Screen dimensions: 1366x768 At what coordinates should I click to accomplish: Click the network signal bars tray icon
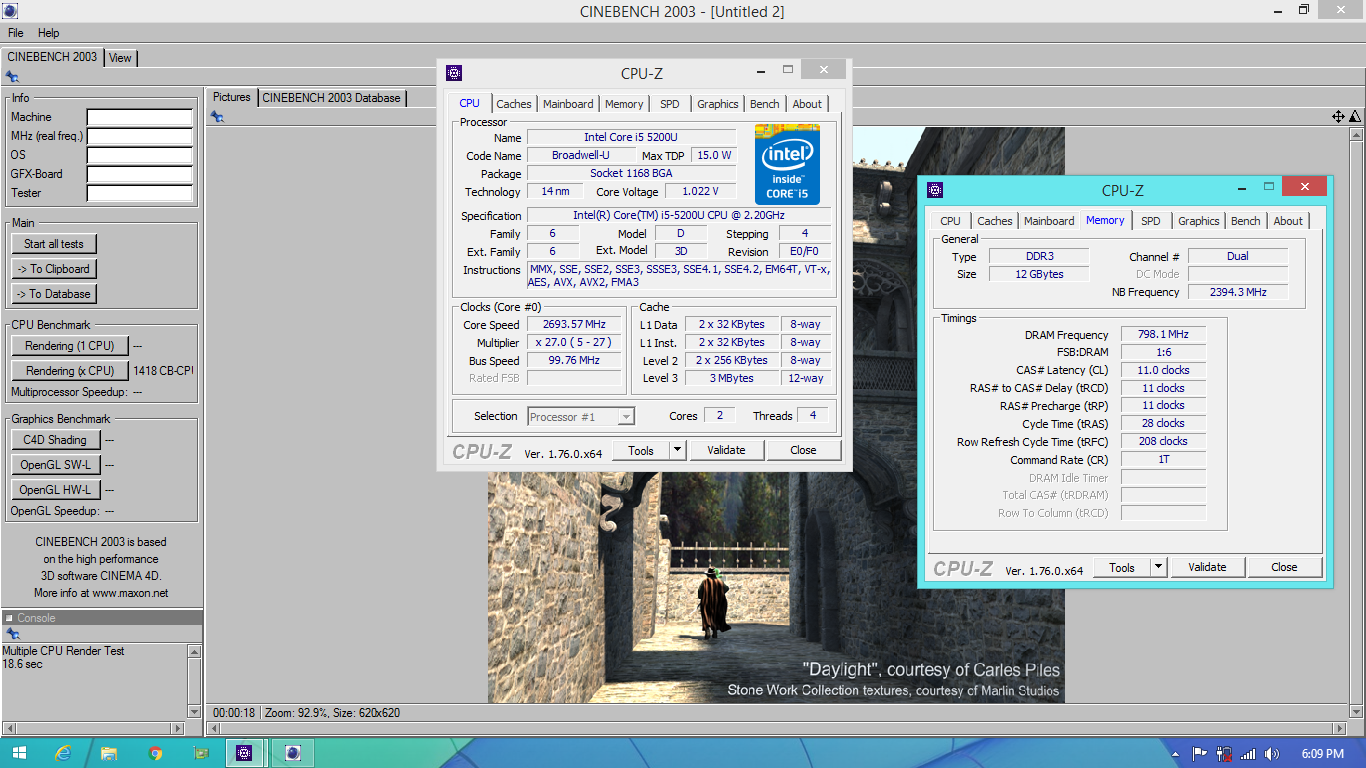pos(1248,754)
